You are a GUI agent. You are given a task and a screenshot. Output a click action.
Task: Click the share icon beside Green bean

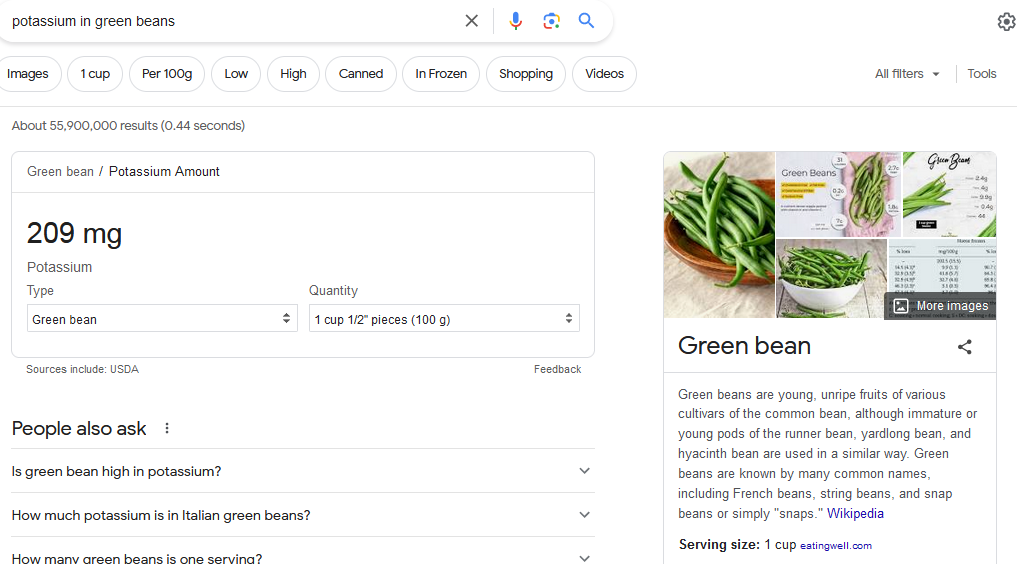click(964, 347)
